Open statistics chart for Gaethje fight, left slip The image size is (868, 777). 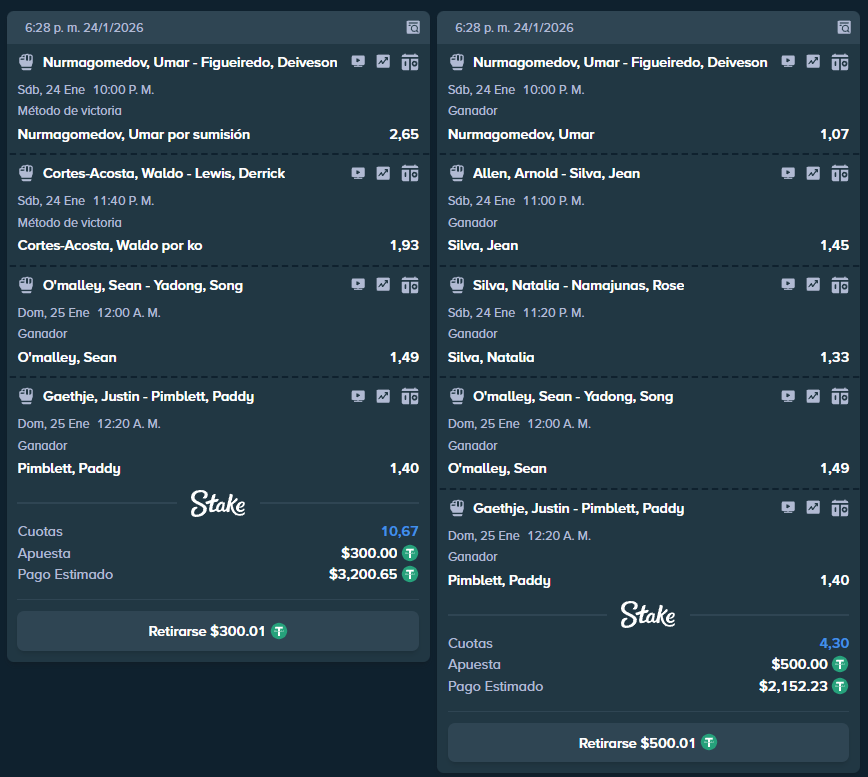(383, 396)
